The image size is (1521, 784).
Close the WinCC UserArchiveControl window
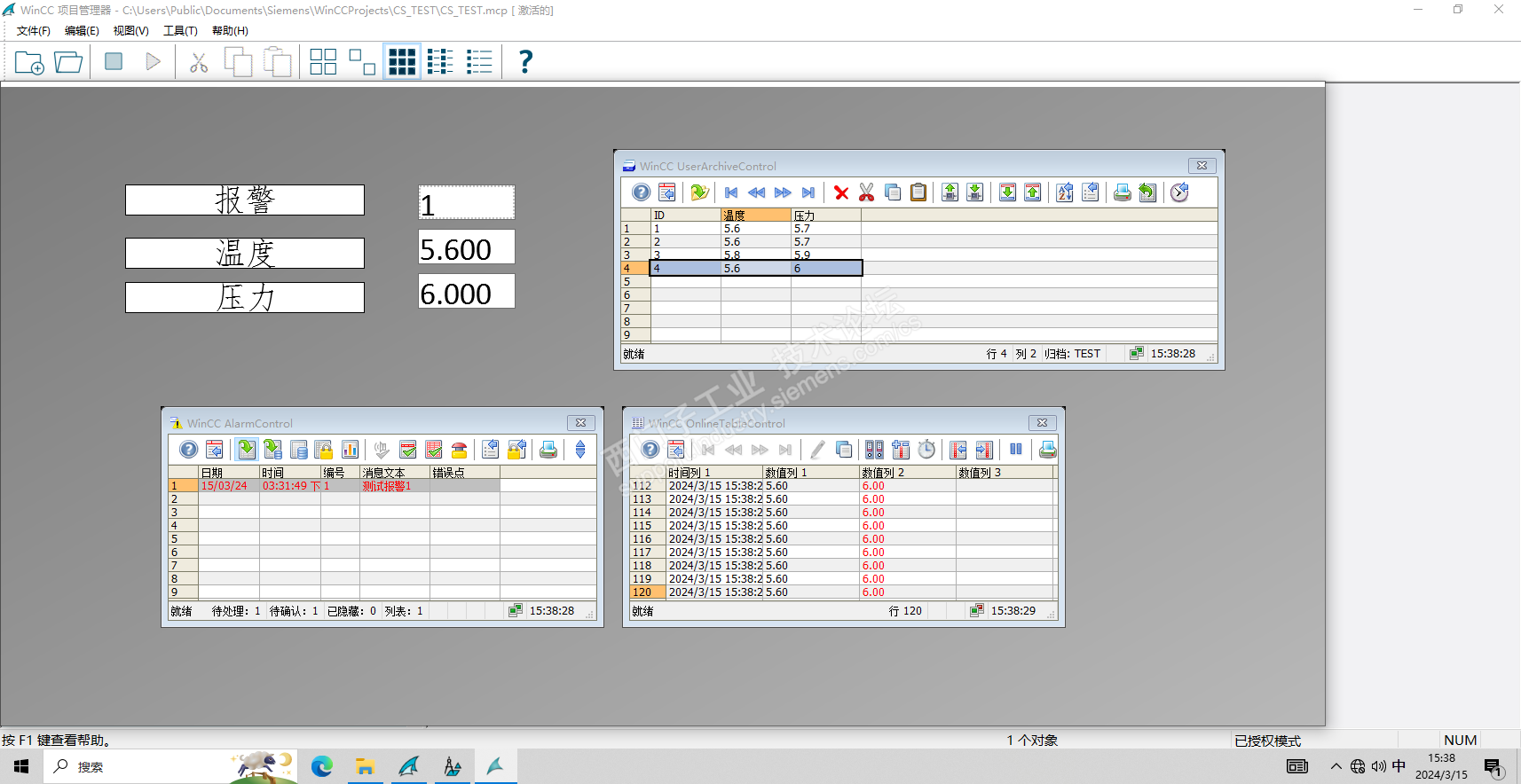[1202, 166]
